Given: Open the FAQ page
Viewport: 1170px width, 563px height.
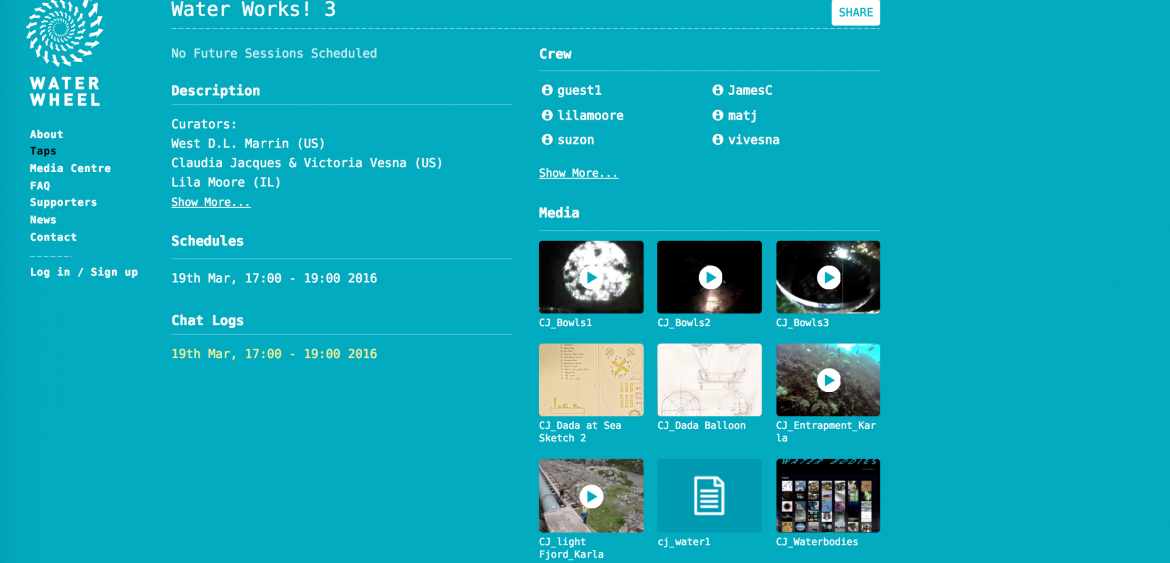Looking at the screenshot, I should (40, 186).
